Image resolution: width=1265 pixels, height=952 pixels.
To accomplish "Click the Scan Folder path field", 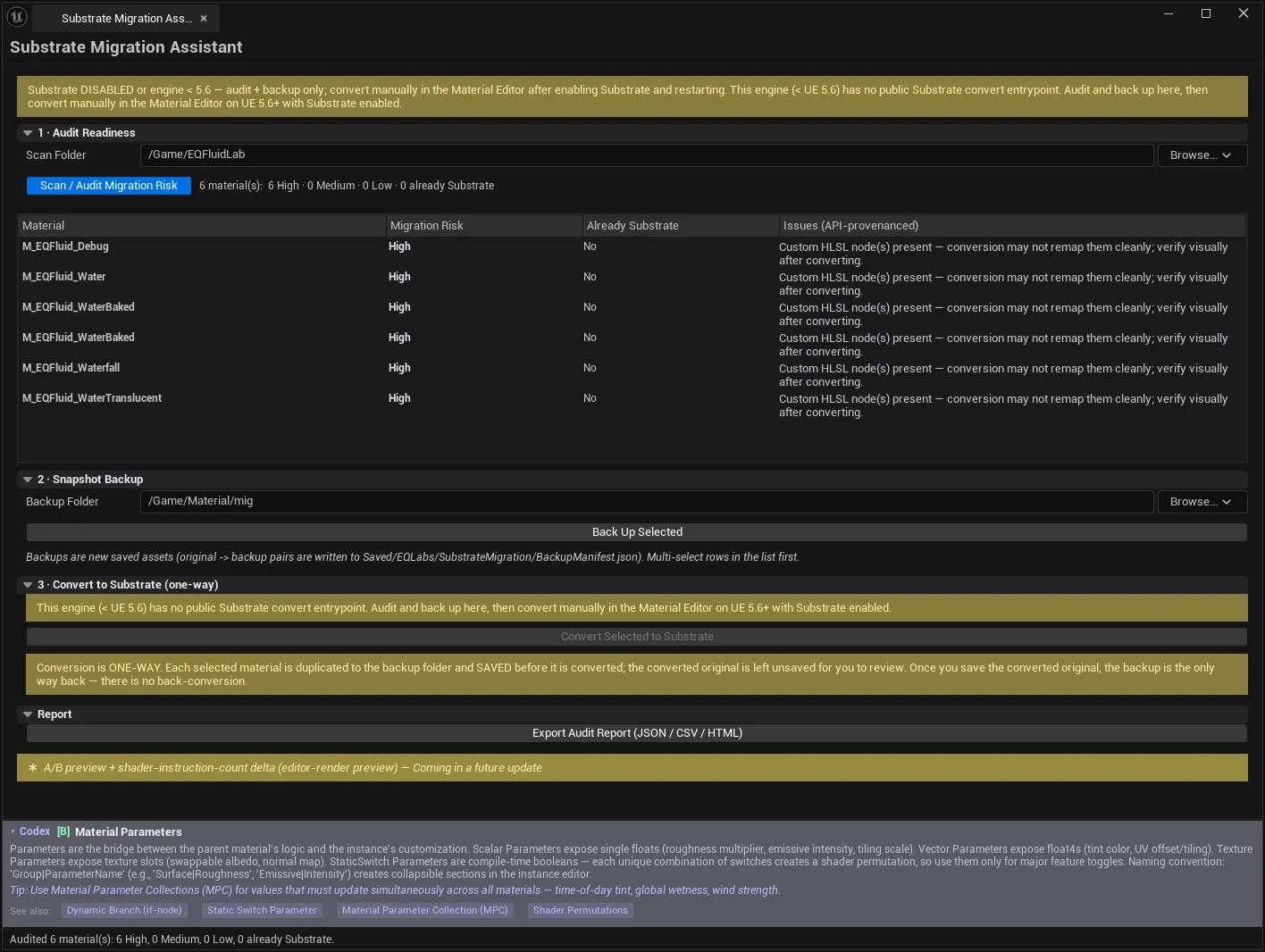I will point(647,154).
